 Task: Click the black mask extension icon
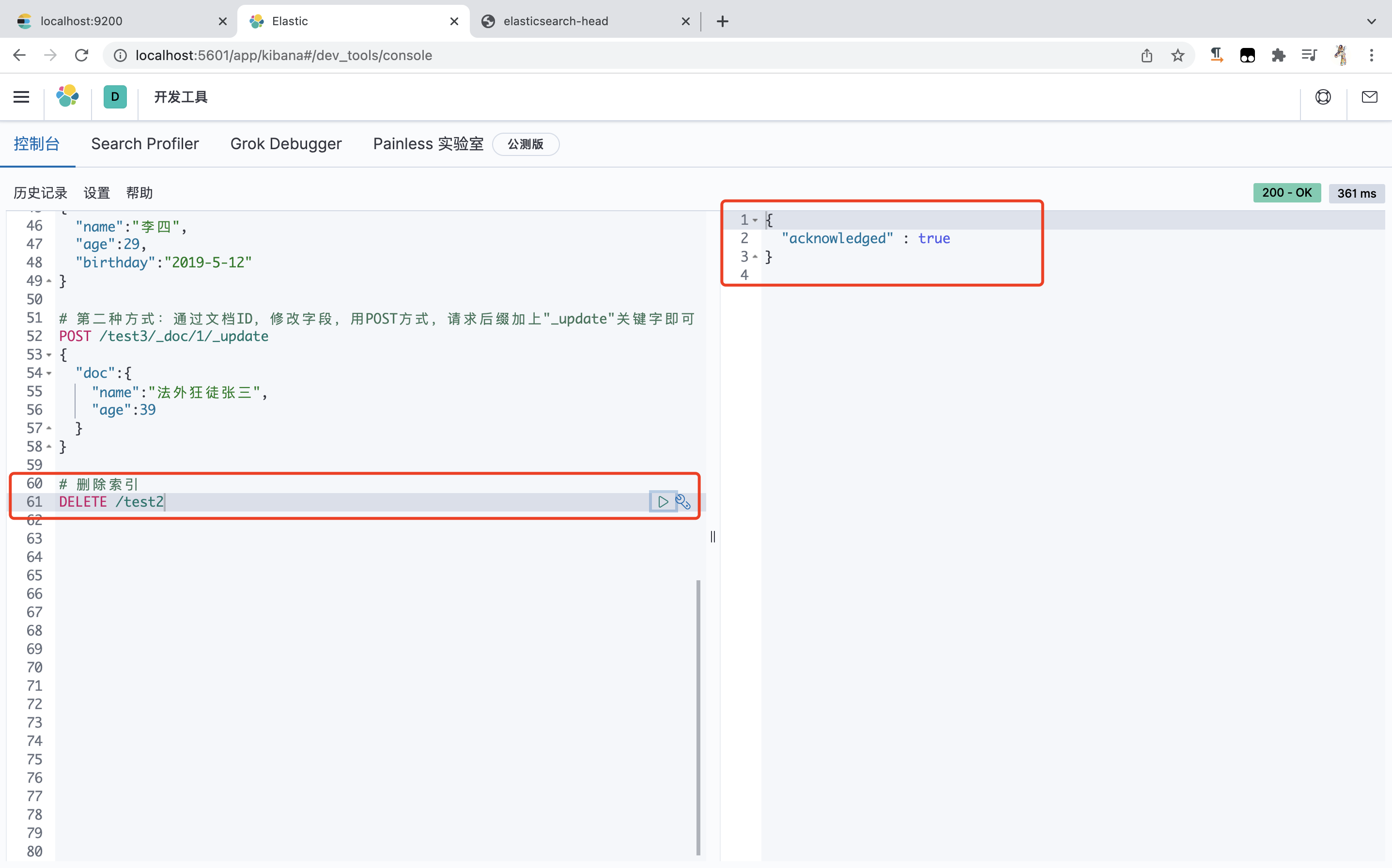(x=1247, y=55)
